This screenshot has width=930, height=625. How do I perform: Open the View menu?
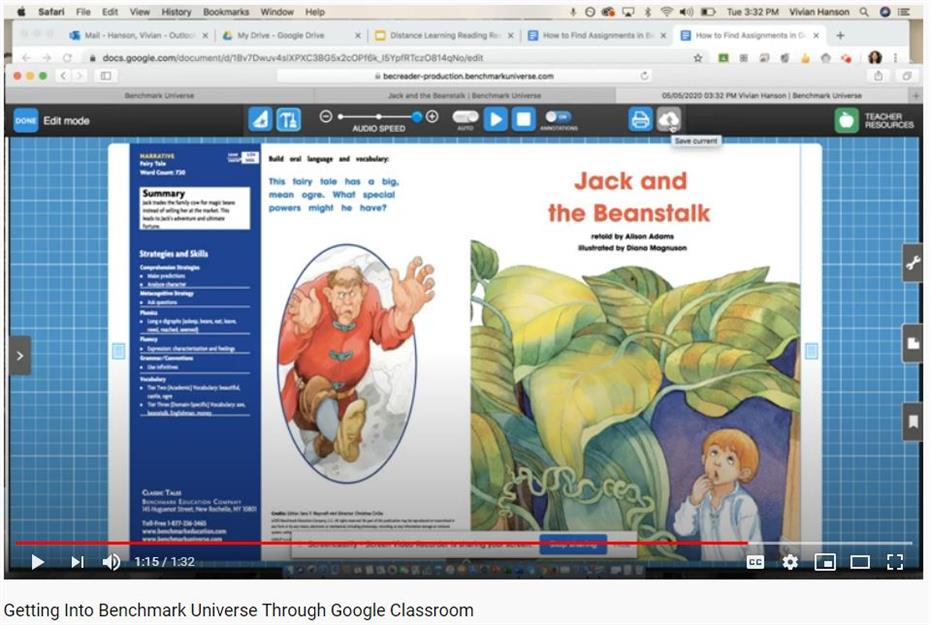[139, 12]
